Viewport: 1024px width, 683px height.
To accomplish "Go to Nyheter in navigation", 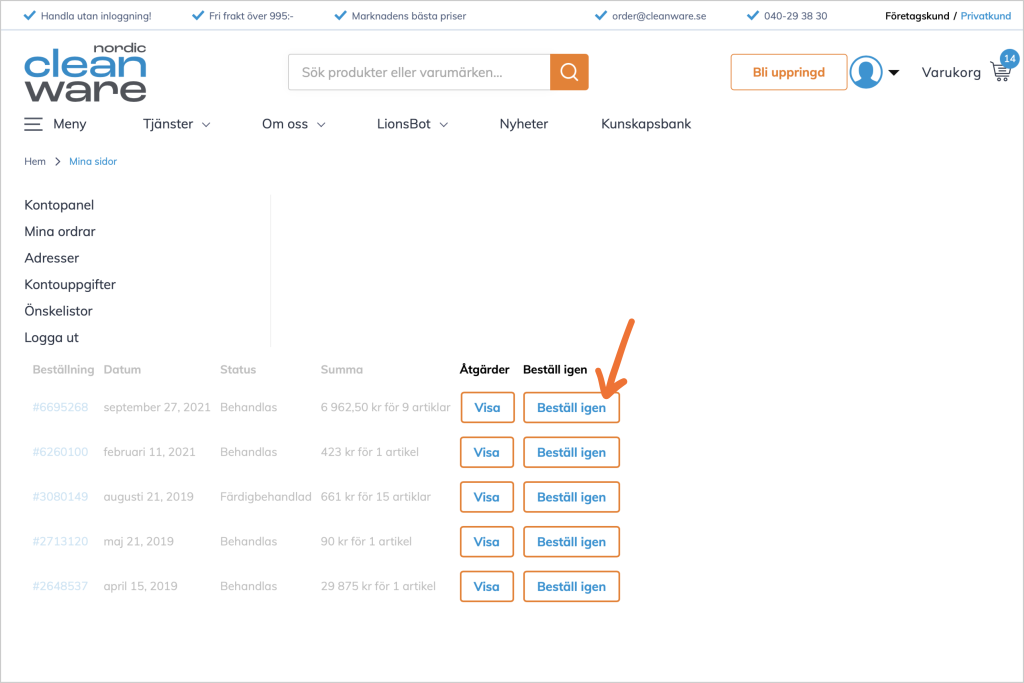I will click(x=524, y=124).
